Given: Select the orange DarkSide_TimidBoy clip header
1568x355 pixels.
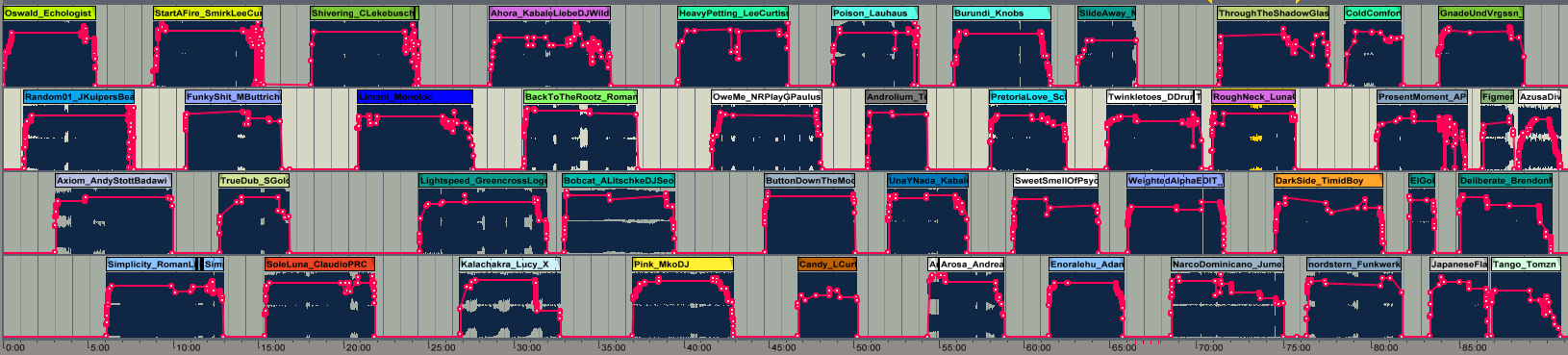Looking at the screenshot, I should 1328,181.
